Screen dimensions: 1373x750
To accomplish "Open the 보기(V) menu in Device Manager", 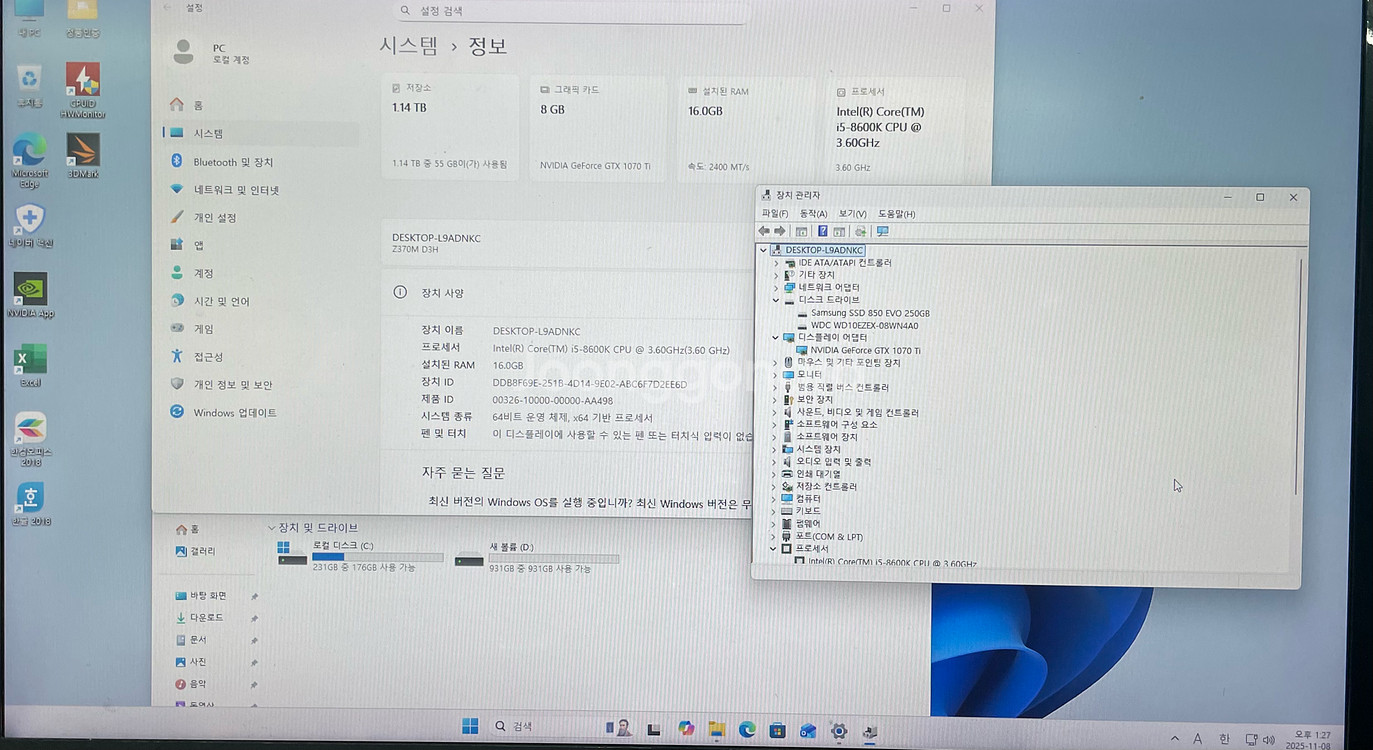I will [851, 213].
